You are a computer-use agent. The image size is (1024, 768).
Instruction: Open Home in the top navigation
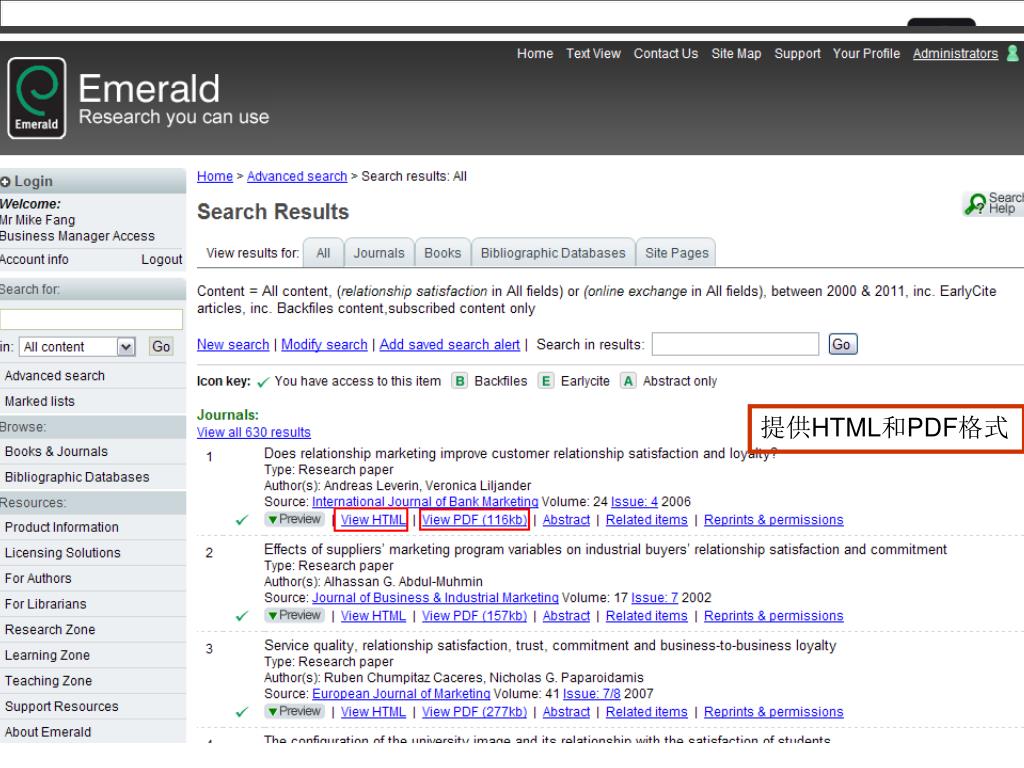pos(535,54)
